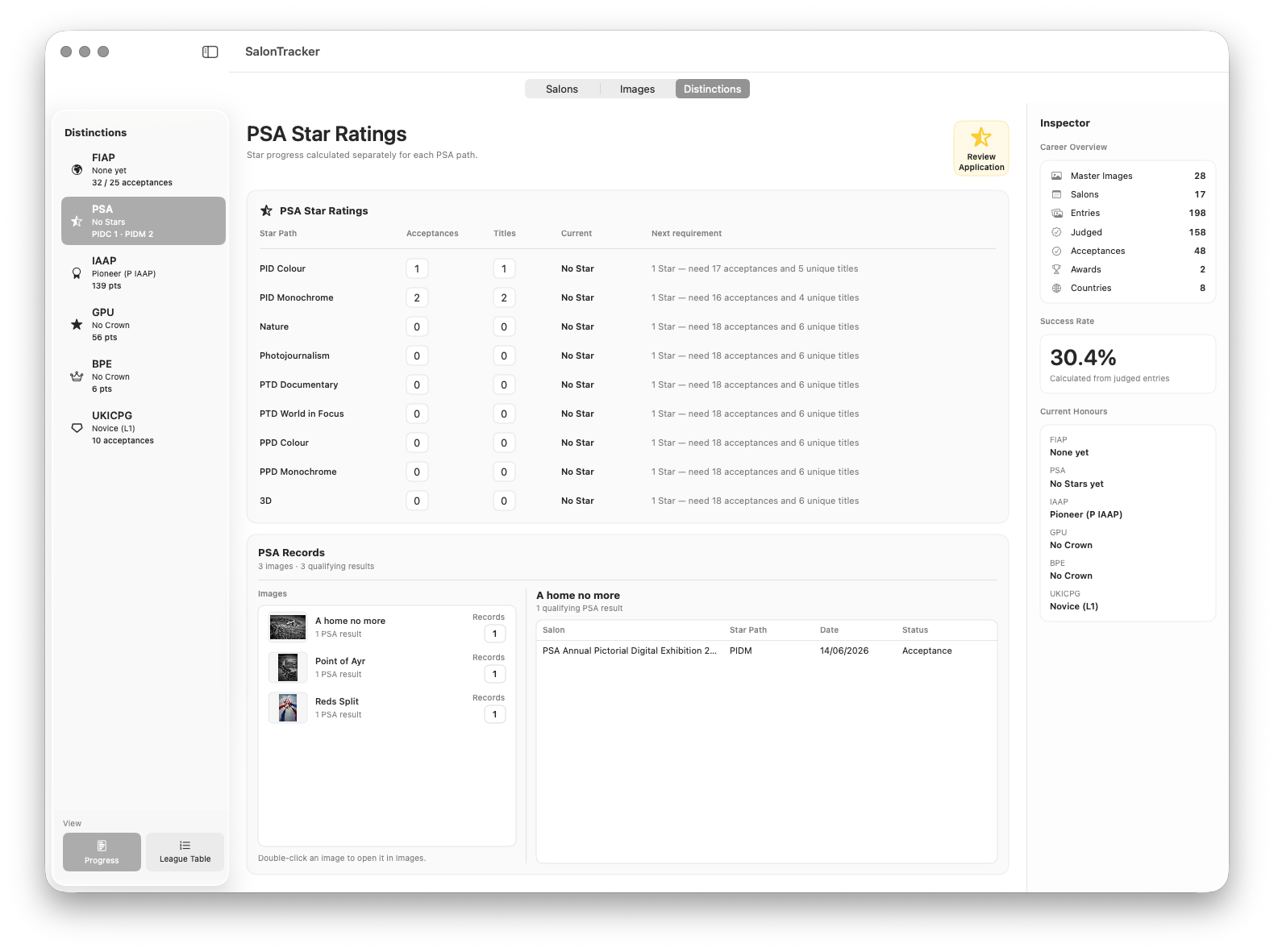Select the Point of Ayr thumbnail
1274x952 pixels.
(288, 667)
